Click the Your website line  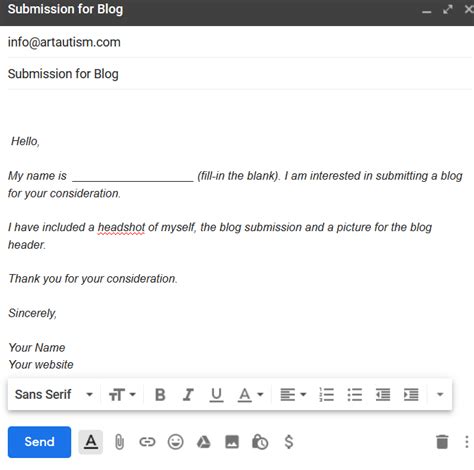tap(41, 365)
